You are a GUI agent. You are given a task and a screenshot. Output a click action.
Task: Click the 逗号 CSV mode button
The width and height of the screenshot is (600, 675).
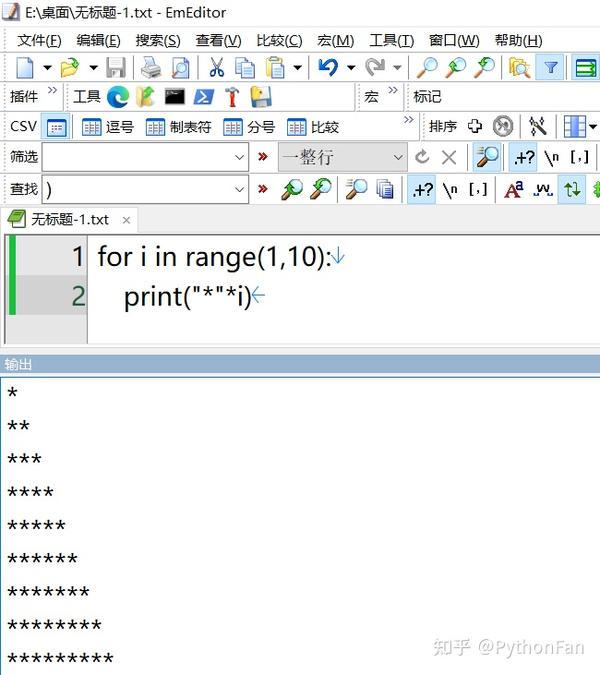(108, 127)
